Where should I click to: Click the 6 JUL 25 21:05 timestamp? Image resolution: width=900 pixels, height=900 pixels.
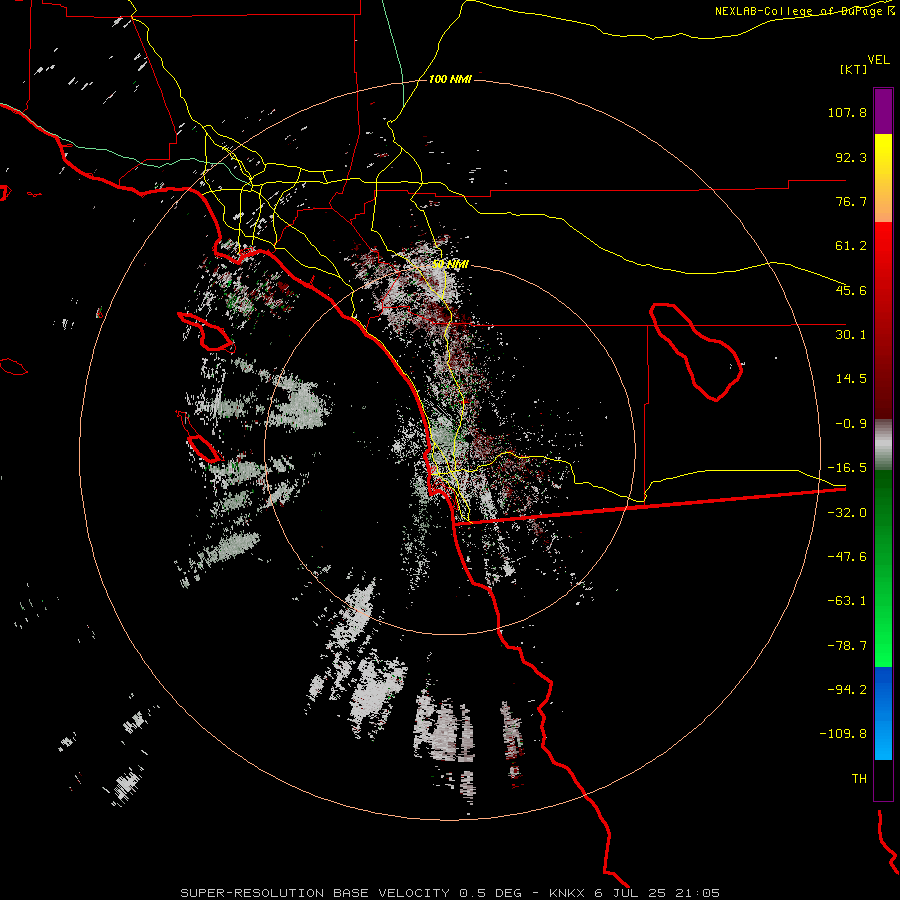coord(657,893)
